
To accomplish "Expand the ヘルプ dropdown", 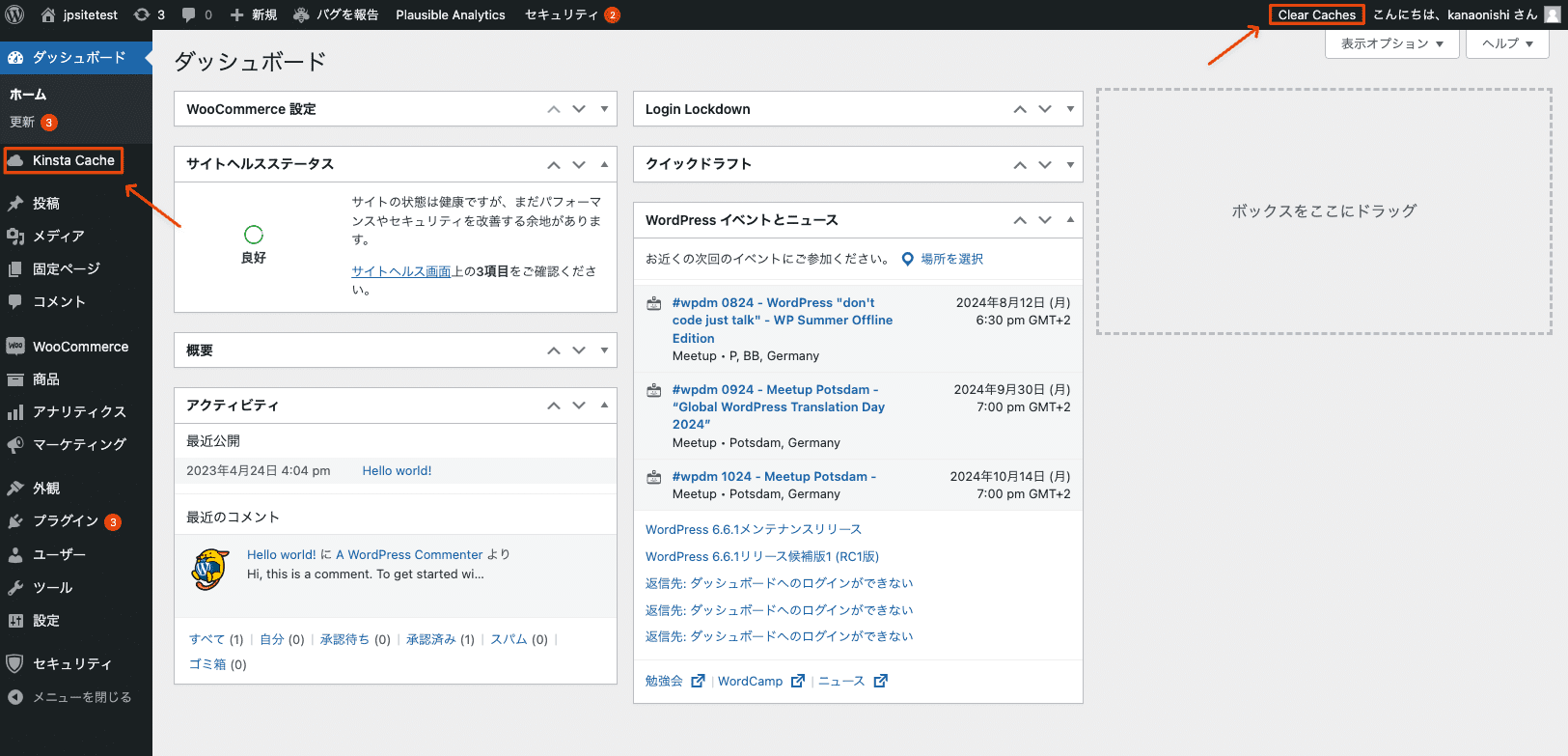I will click(x=1507, y=43).
